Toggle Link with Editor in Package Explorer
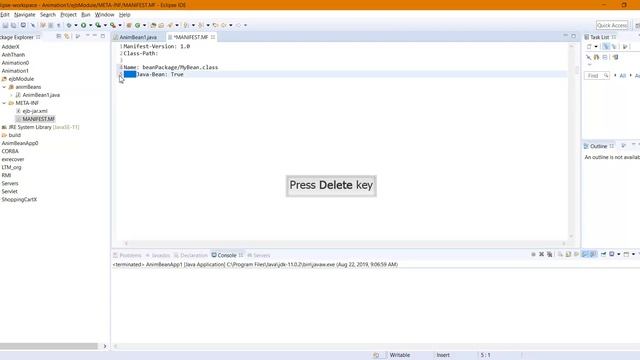 click(x=67, y=37)
